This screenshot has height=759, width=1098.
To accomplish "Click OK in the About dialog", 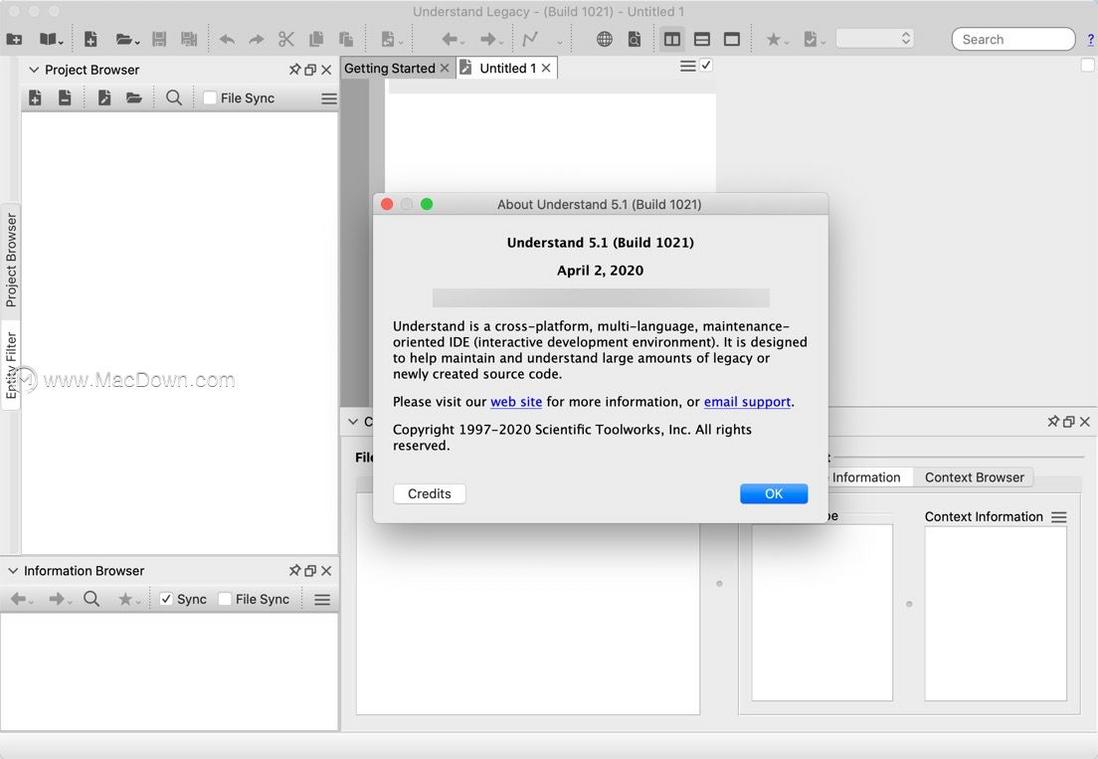I will tap(774, 494).
